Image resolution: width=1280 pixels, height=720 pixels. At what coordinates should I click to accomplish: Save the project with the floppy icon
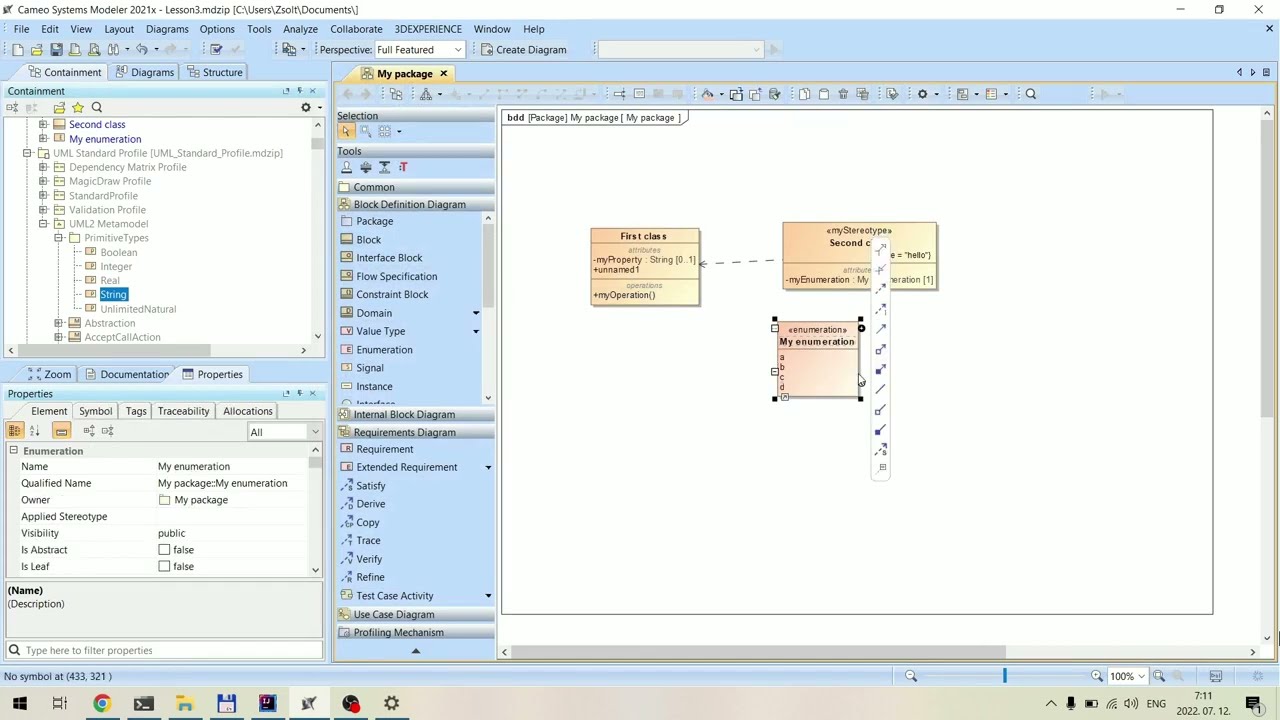[x=56, y=49]
